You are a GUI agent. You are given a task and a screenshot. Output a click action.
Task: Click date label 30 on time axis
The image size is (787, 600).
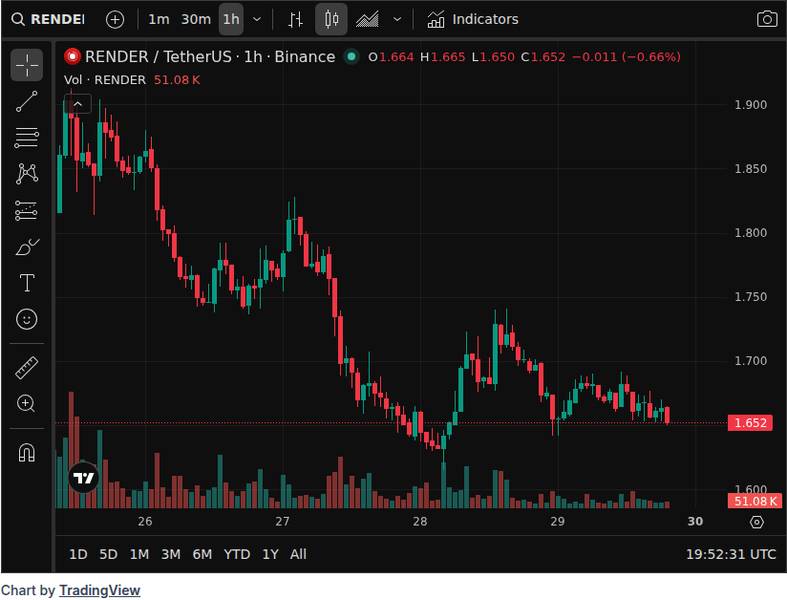(695, 522)
